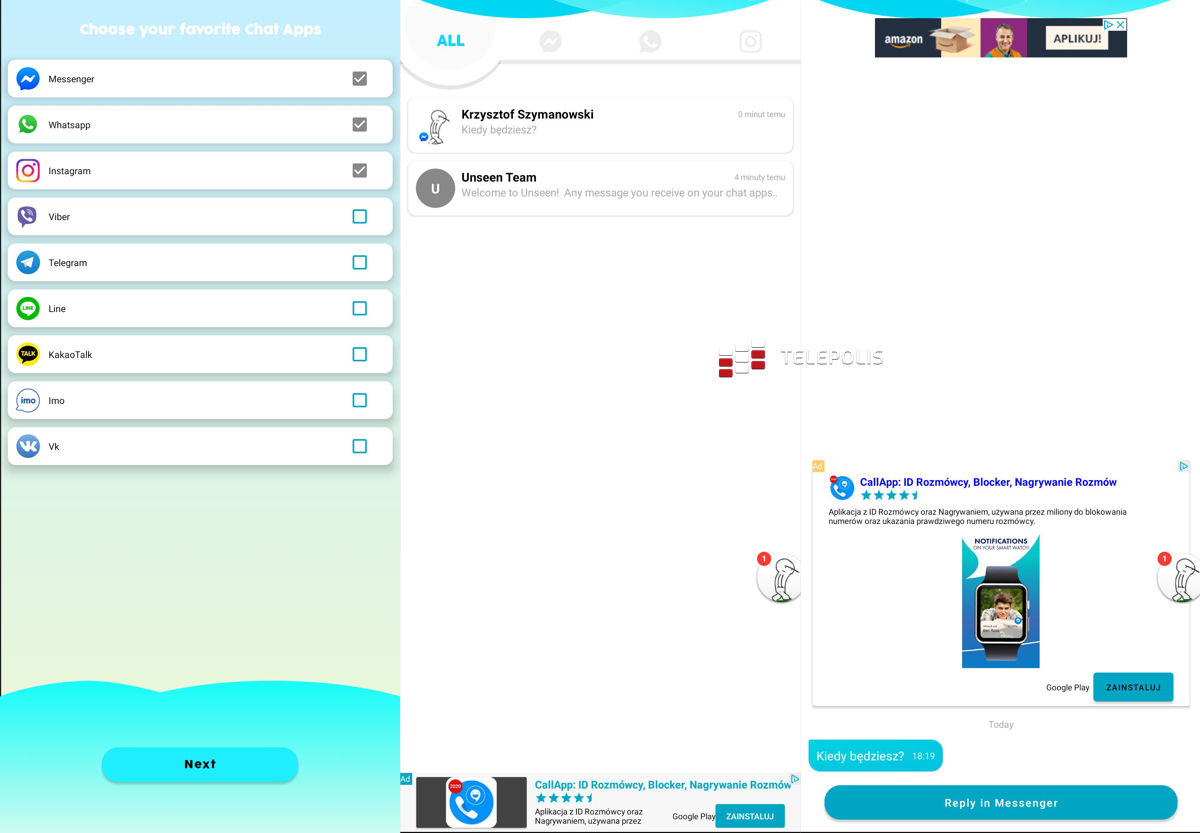Image resolution: width=1200 pixels, height=833 pixels.
Task: Tick the Viber checkbox
Action: click(360, 217)
